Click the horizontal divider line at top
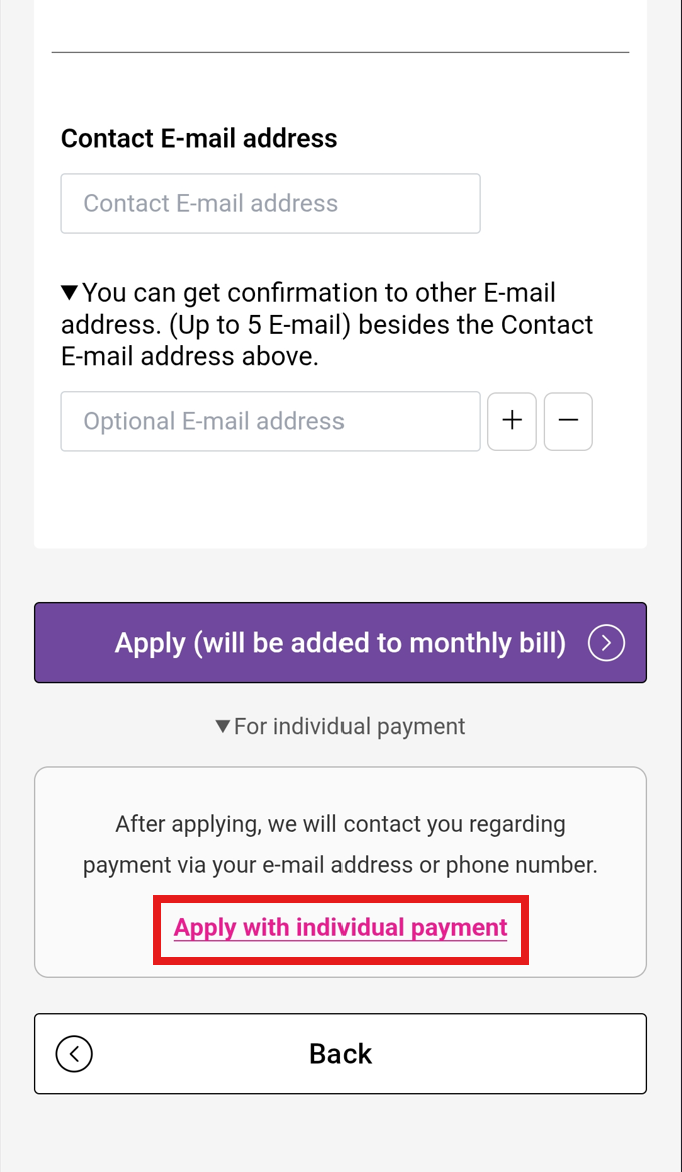This screenshot has height=1172, width=682. point(340,52)
